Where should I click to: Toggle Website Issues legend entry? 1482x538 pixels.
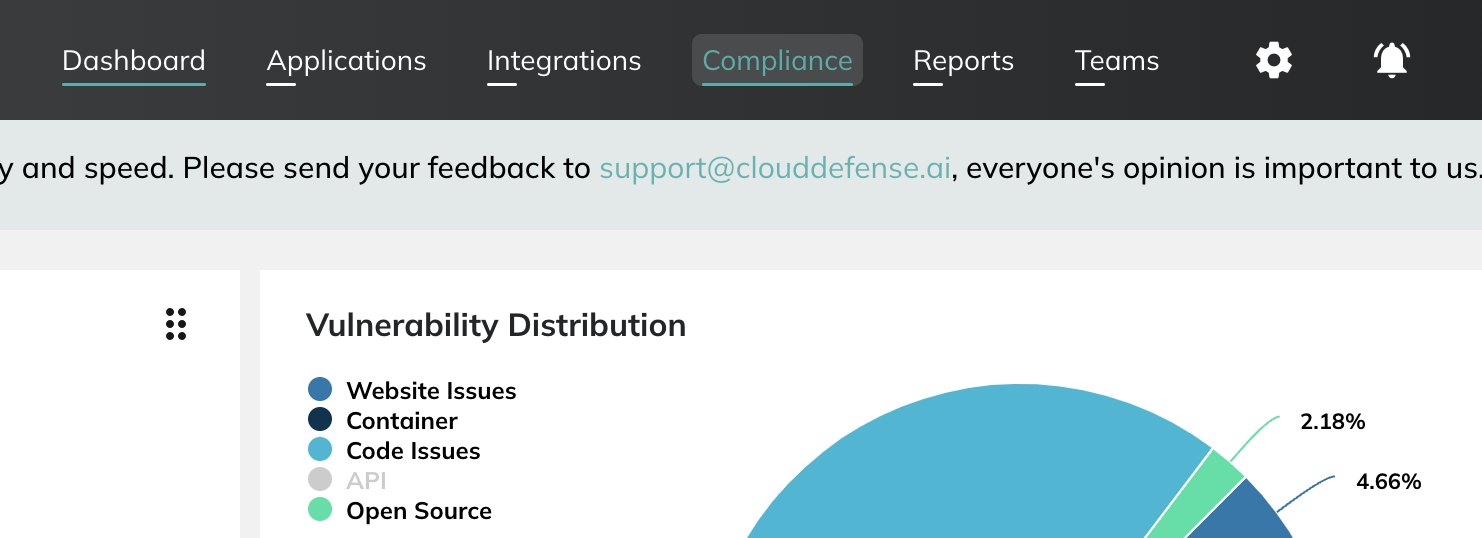412,390
